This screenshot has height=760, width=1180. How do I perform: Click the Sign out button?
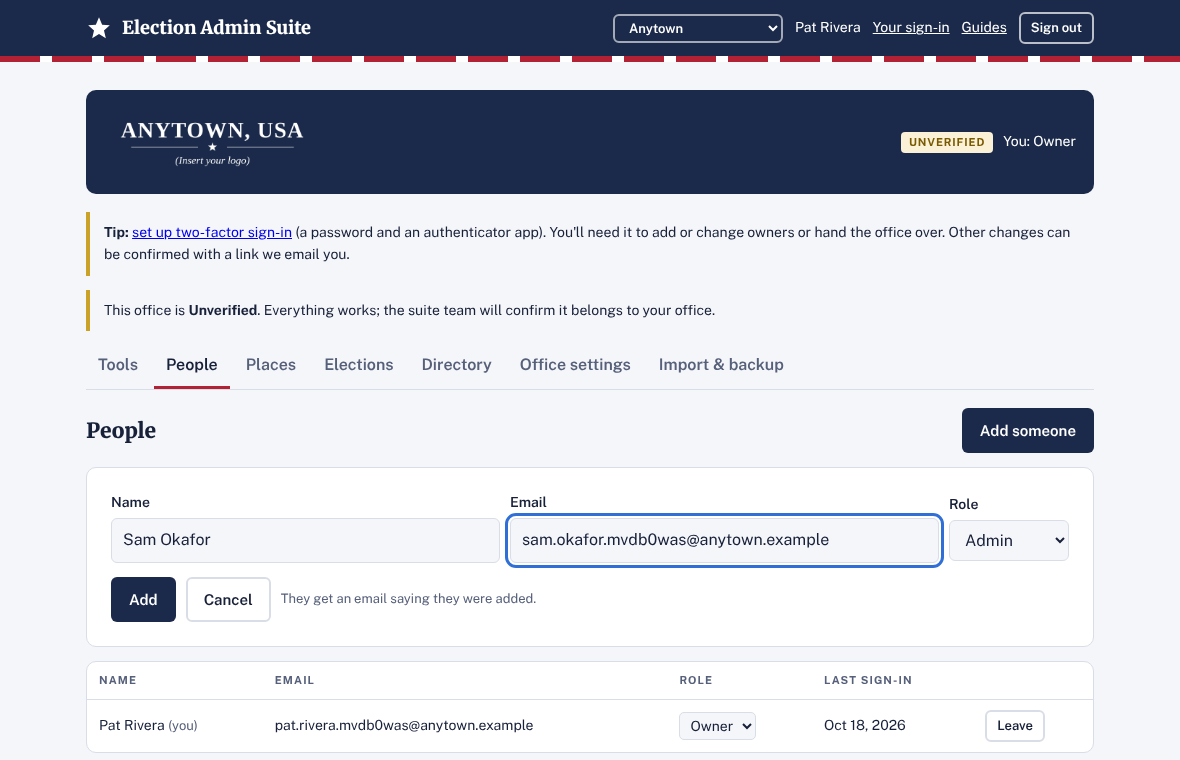1056,28
